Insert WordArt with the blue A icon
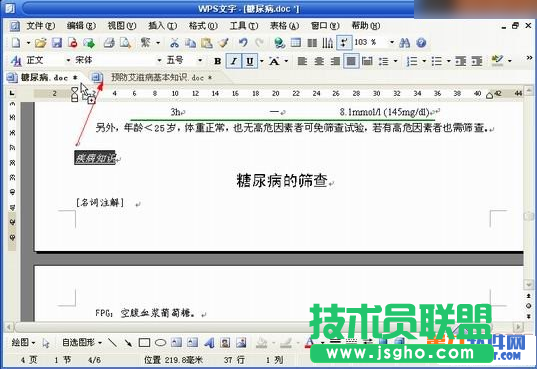 pyautogui.click(x=209, y=342)
